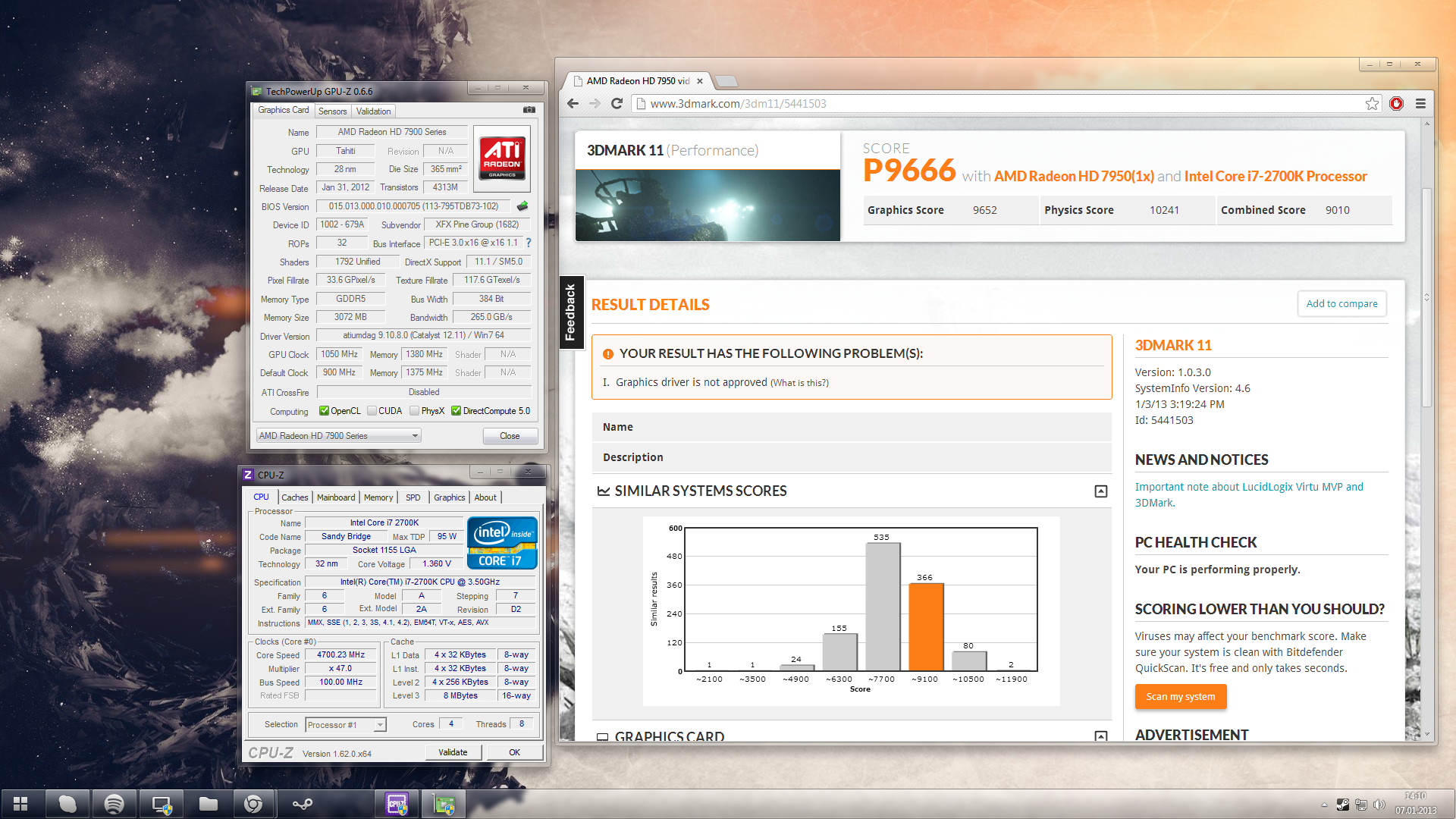Toggle the PhysX checkbox in GPU-Z
Viewport: 1456px width, 819px height.
coord(414,411)
